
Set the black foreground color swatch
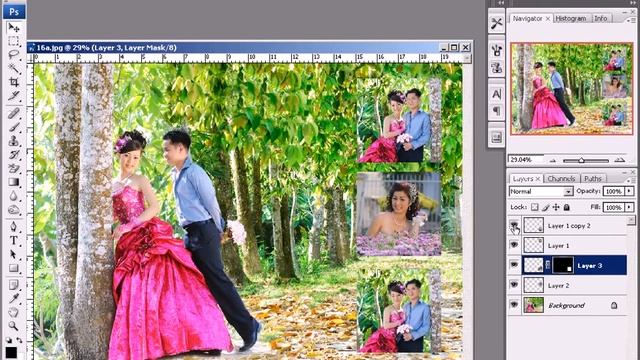click(x=11, y=352)
